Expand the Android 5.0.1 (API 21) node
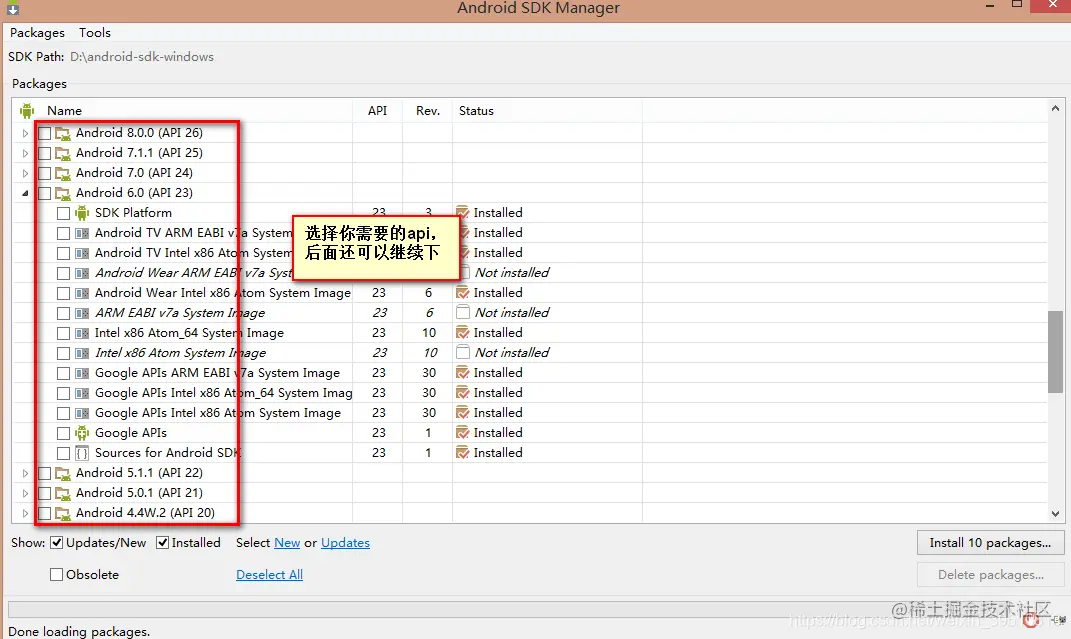The image size is (1071, 639). pyautogui.click(x=25, y=493)
